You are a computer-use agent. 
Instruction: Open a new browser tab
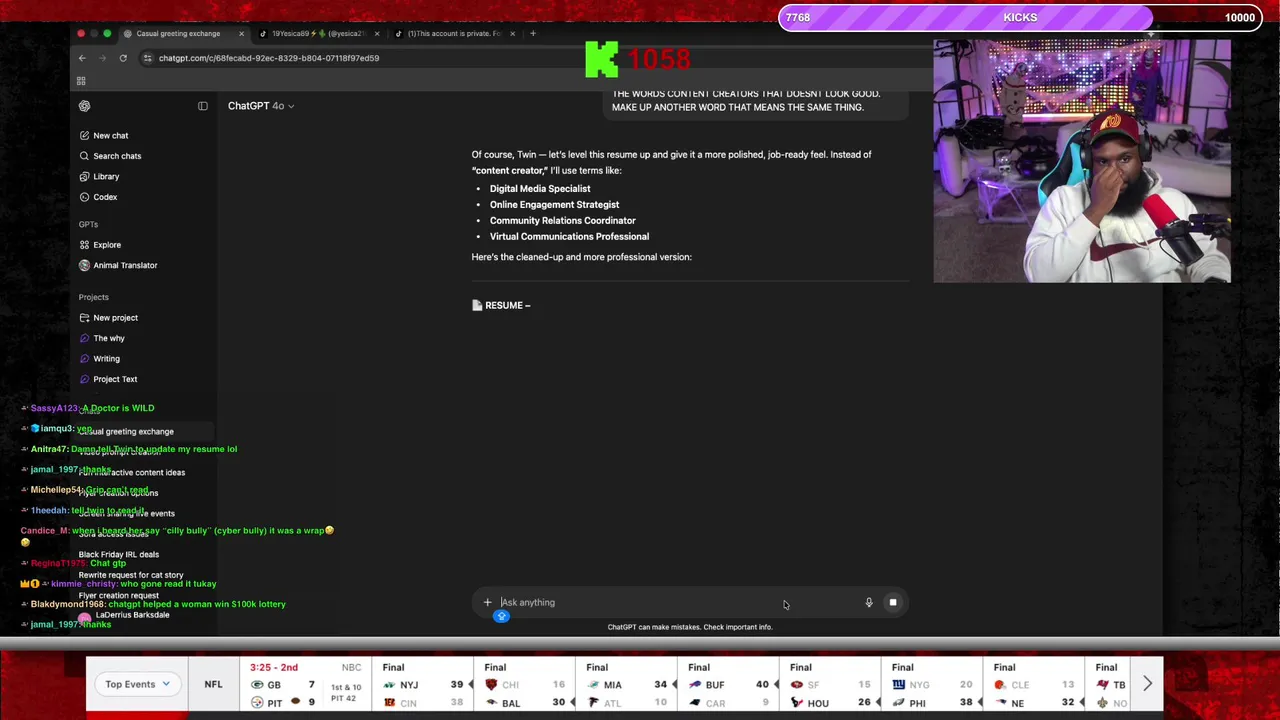533,33
